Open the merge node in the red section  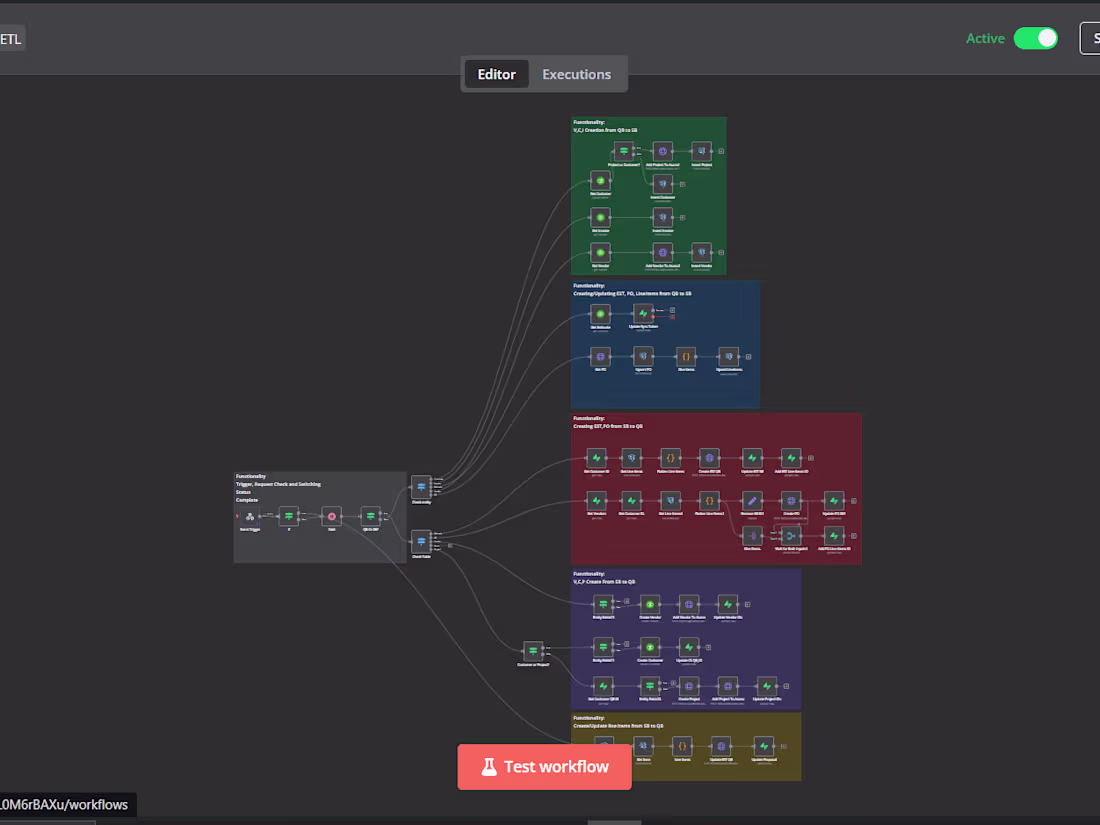coord(789,534)
